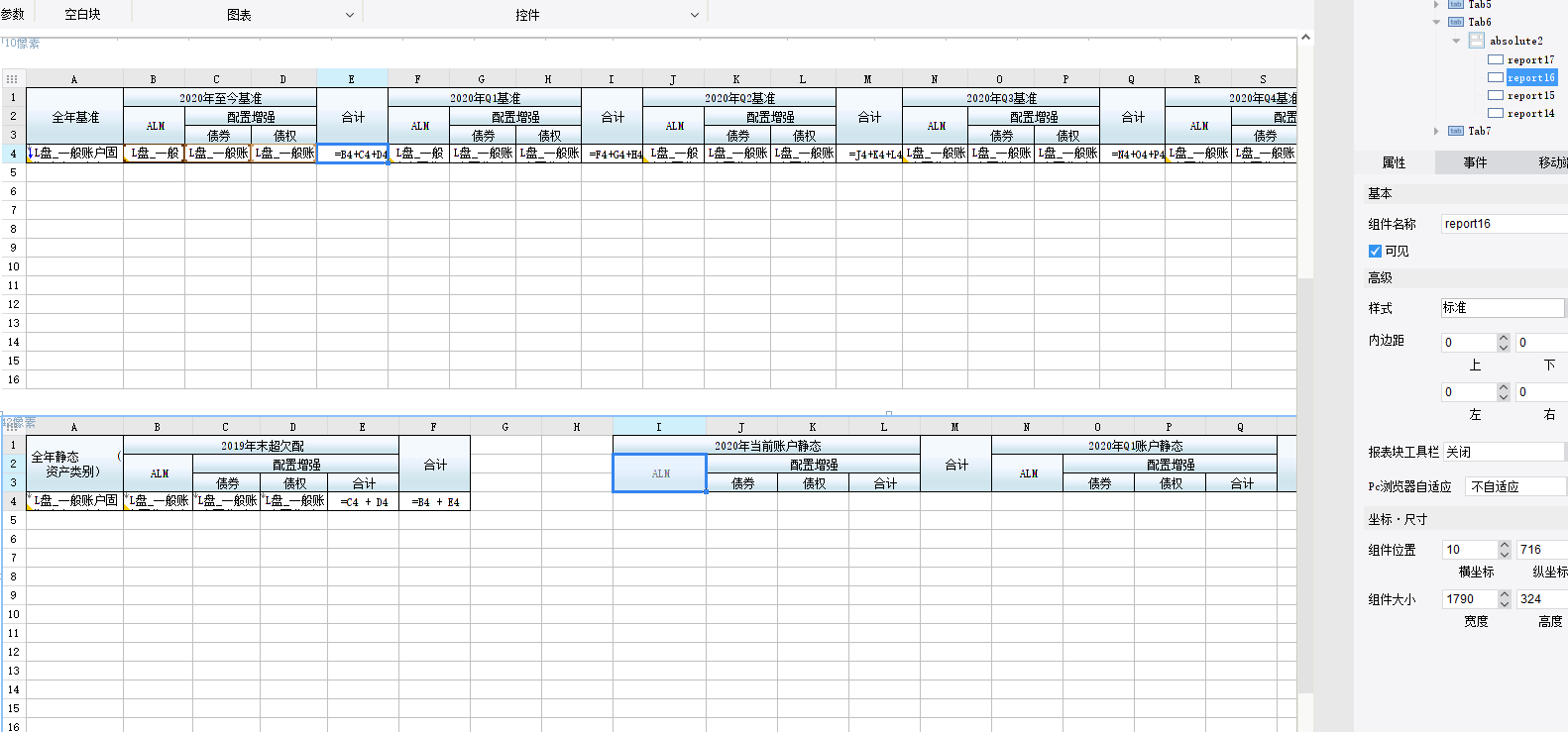Click the vertical scrollbar up arrow
The image size is (1568, 732).
pyautogui.click(x=1305, y=37)
